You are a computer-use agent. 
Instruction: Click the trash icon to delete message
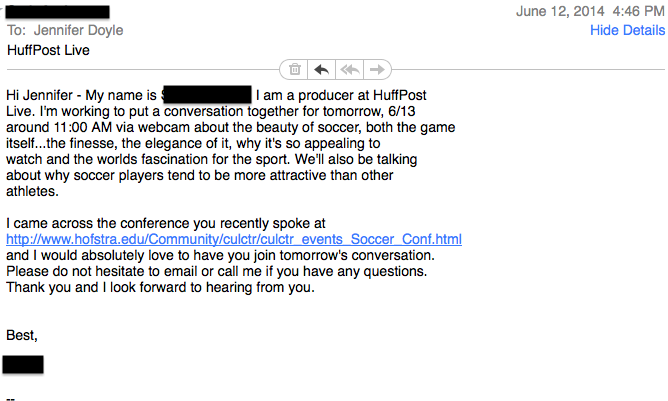[295, 69]
